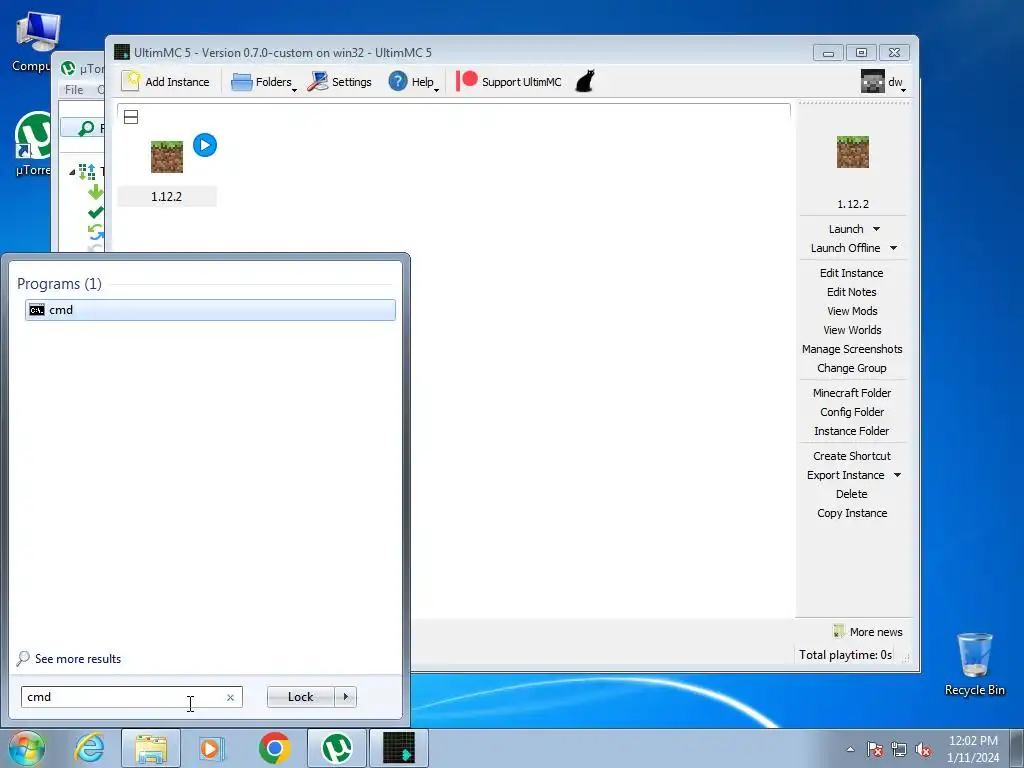This screenshot has height=768, width=1024.
Task: Click the Lock button in Start menu
Action: tap(300, 697)
